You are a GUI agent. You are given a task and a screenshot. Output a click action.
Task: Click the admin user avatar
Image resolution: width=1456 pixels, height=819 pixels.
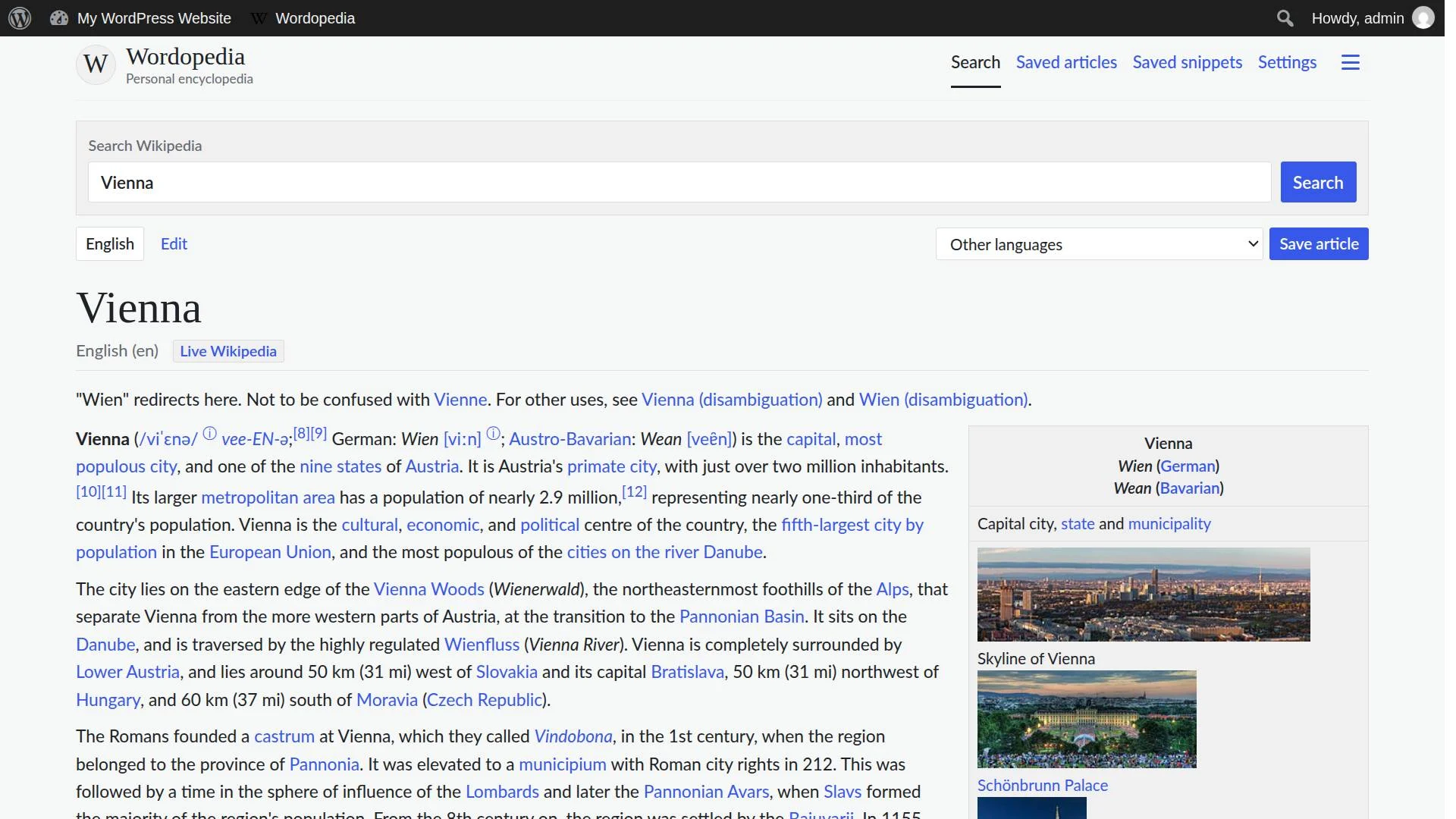point(1423,18)
